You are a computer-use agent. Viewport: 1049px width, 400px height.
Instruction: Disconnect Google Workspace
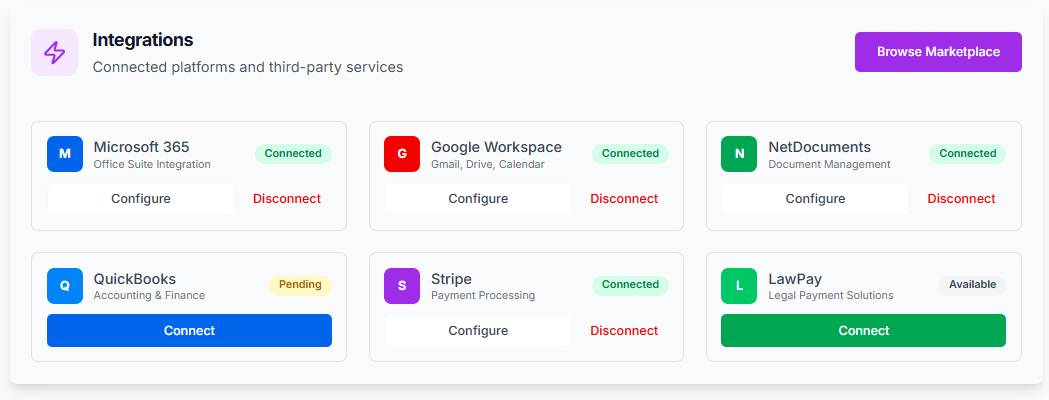[624, 199]
